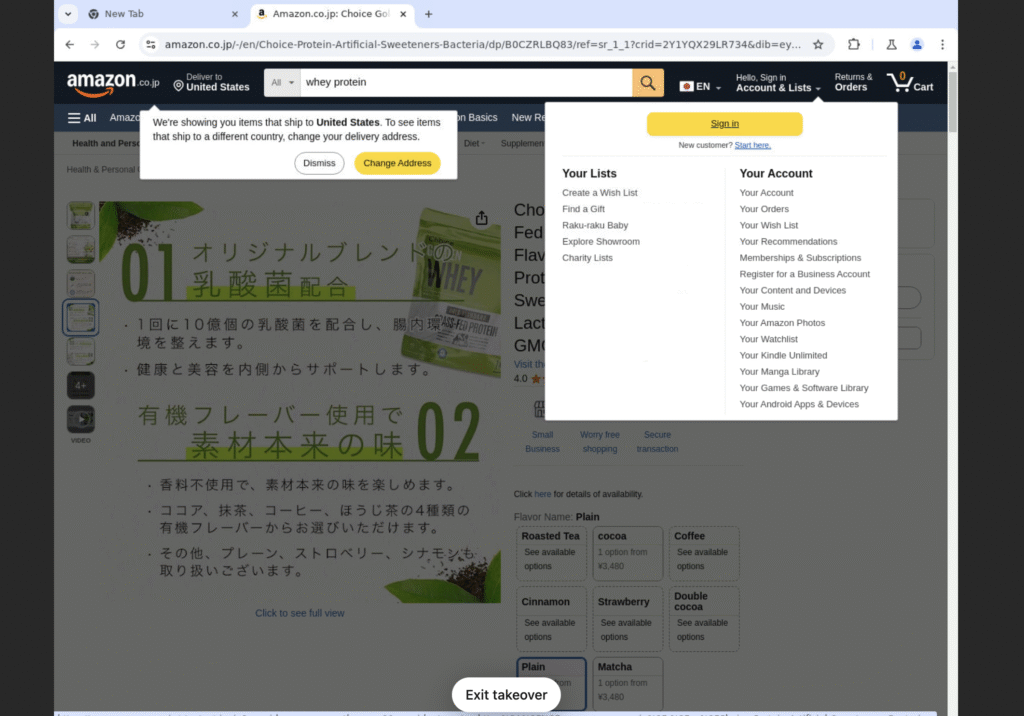Select Roasted Tea flavor option

[x=551, y=553]
